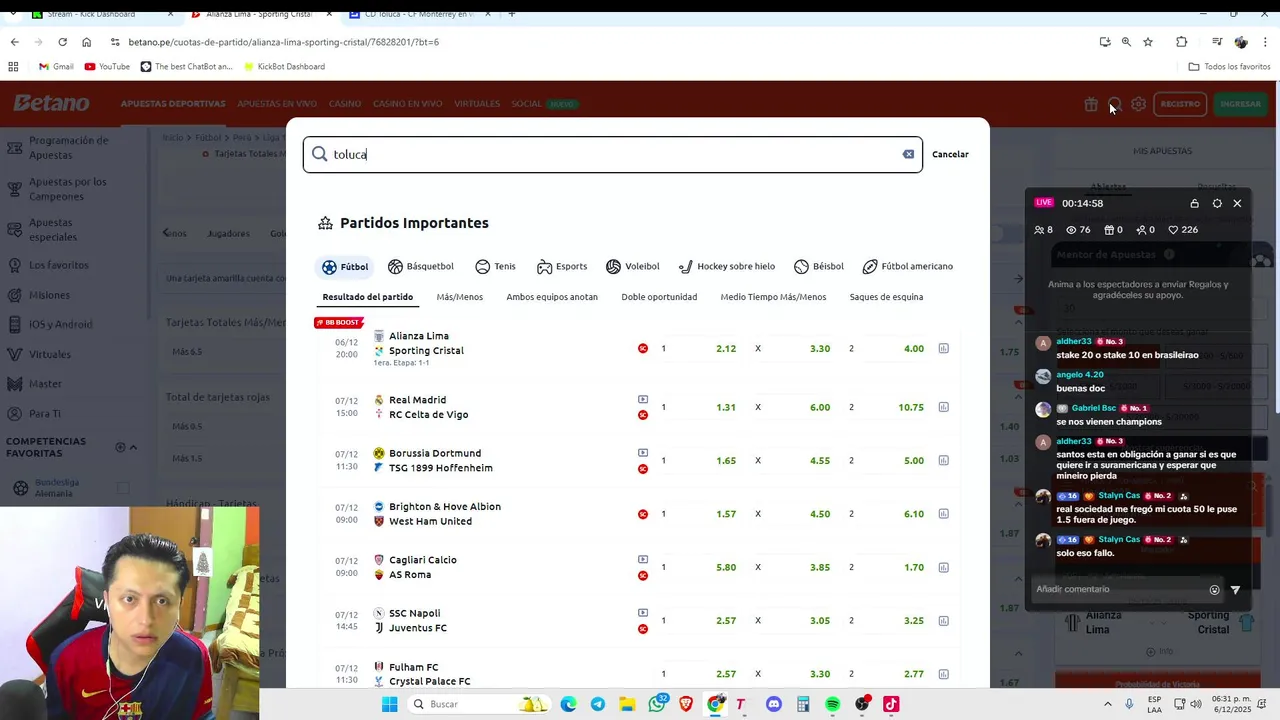
Task: Open stats icon for Alianza Lima match
Action: pyautogui.click(x=943, y=349)
